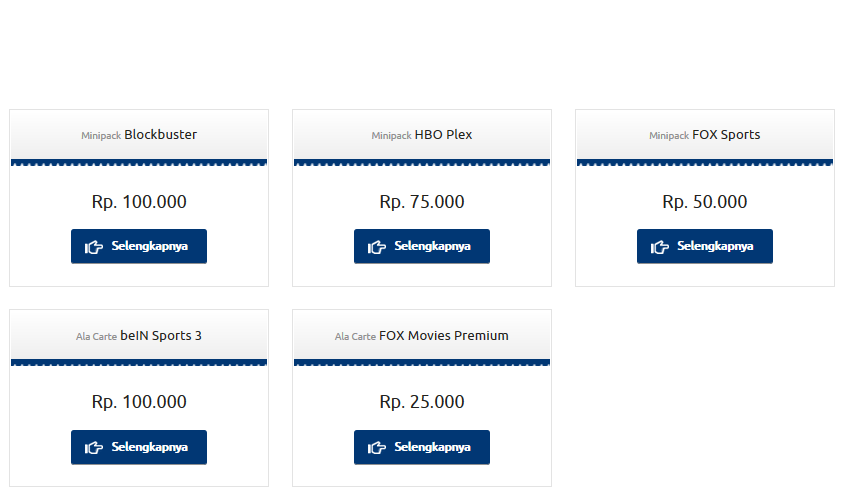This screenshot has width=844, height=501.
Task: Click the Rp. 50.000 price
Action: pos(705,202)
